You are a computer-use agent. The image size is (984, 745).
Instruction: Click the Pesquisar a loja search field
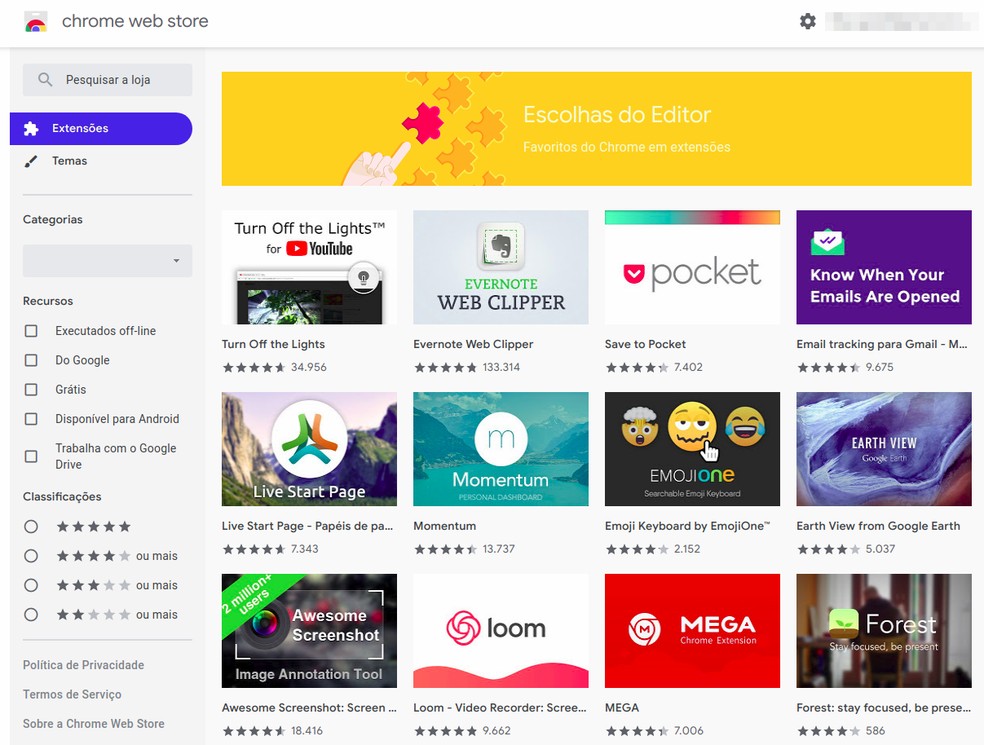tap(107, 80)
